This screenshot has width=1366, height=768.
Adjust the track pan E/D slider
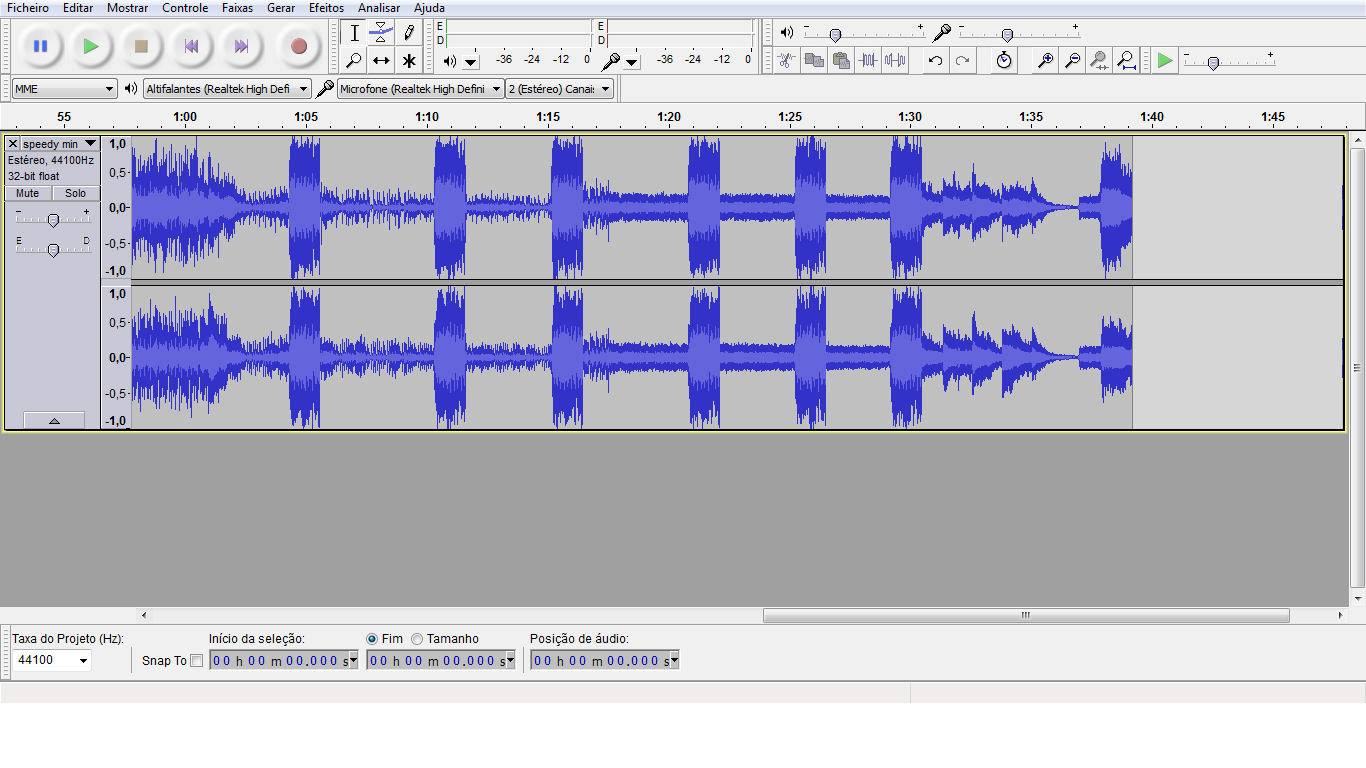click(54, 249)
